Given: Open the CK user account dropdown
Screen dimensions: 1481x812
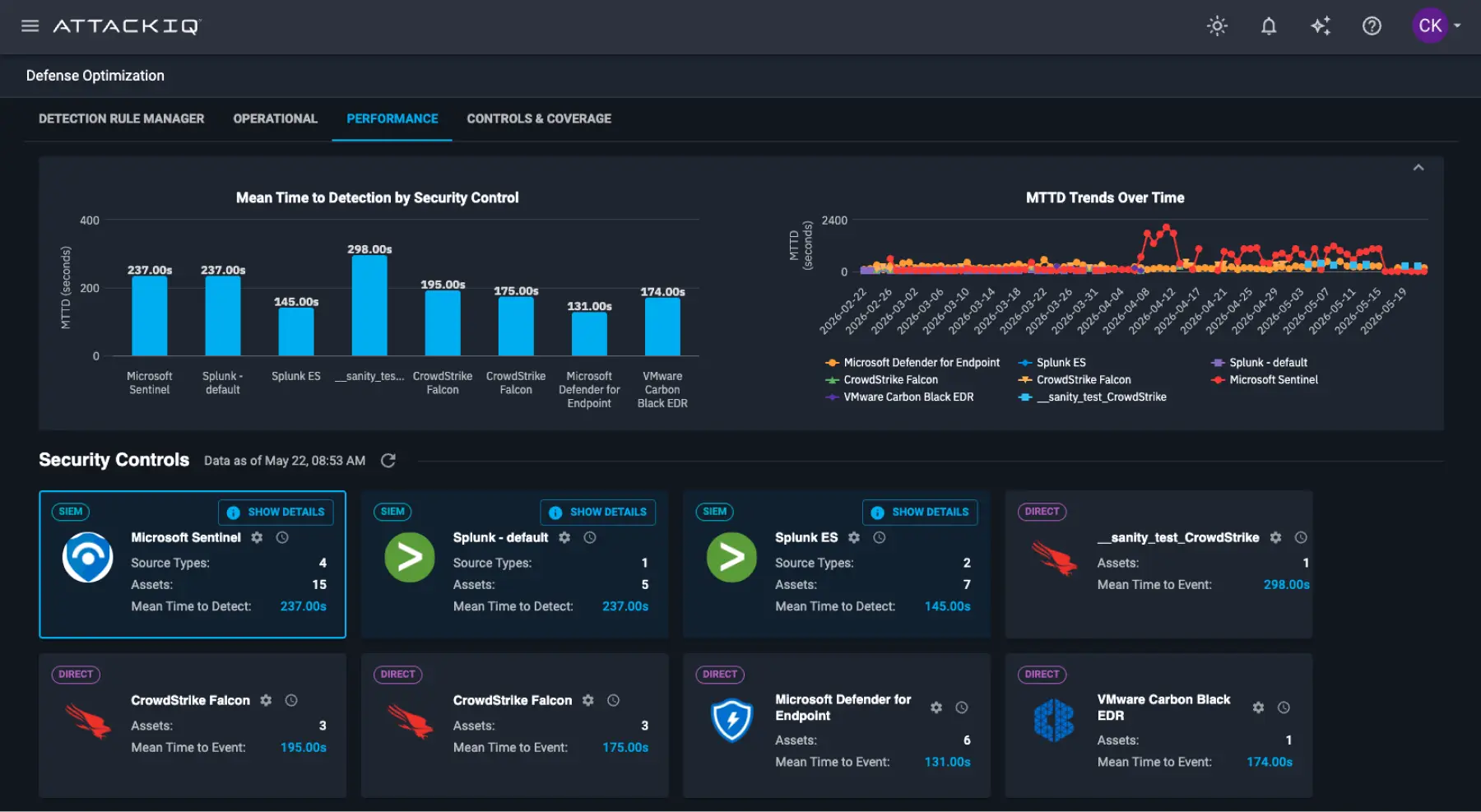Looking at the screenshot, I should 1437,26.
